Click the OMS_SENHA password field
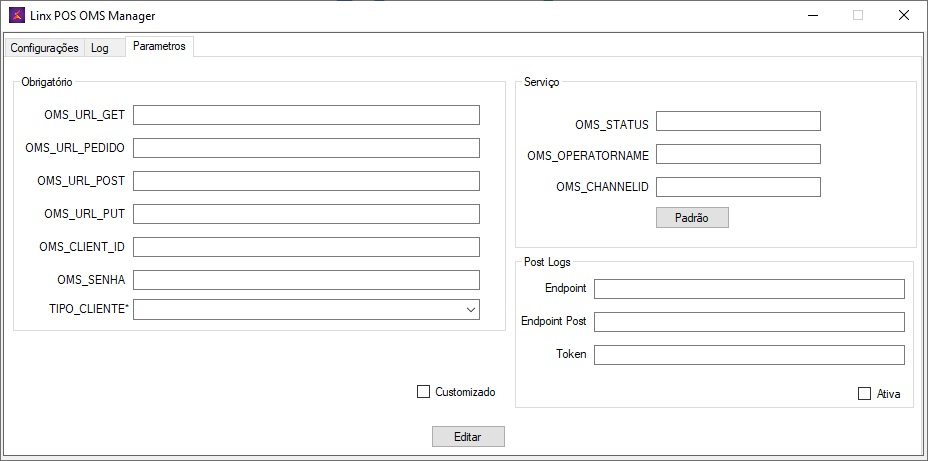The width and height of the screenshot is (928, 461). 306,280
